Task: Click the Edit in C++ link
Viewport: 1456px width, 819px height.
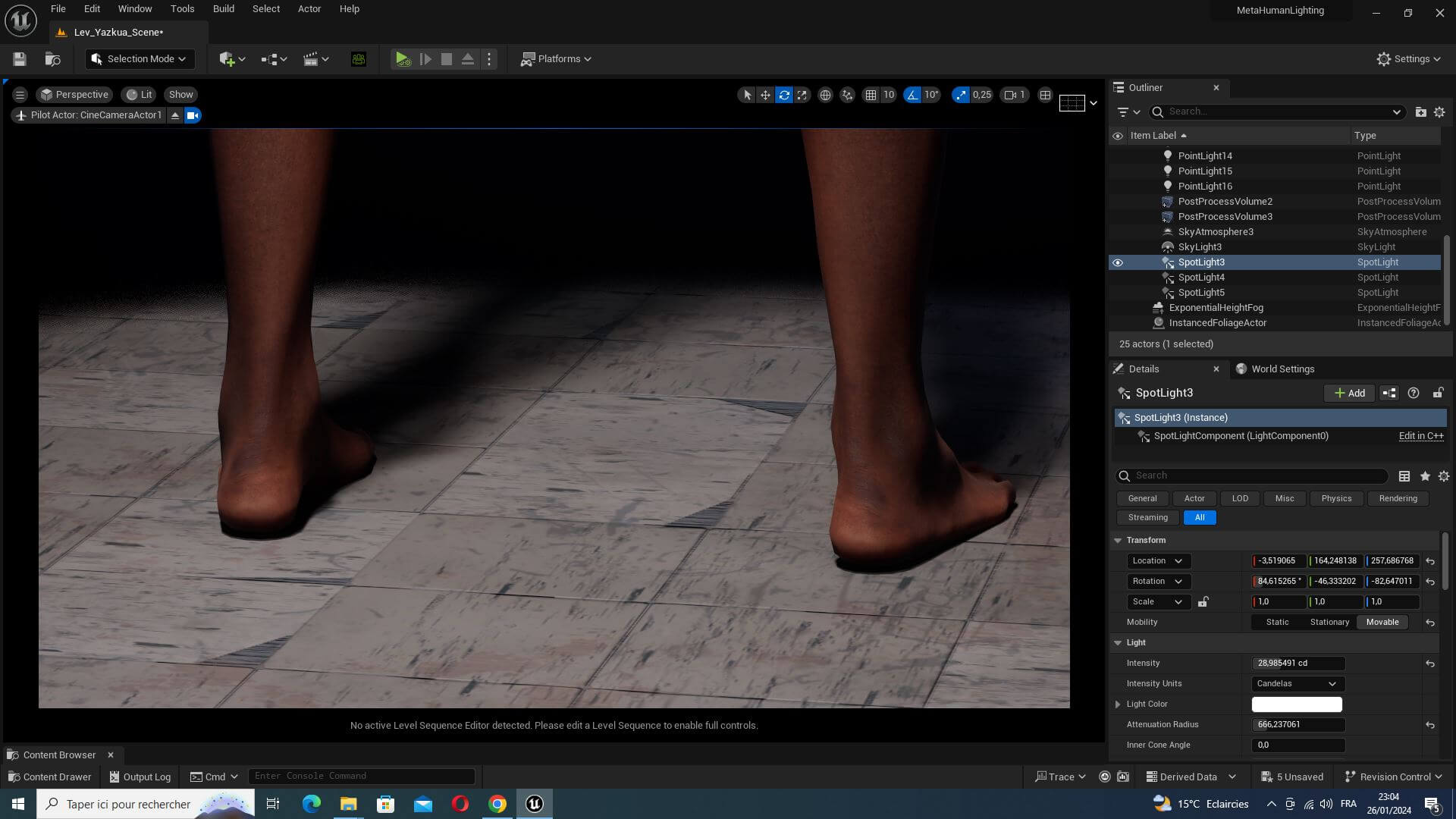Action: (x=1420, y=436)
